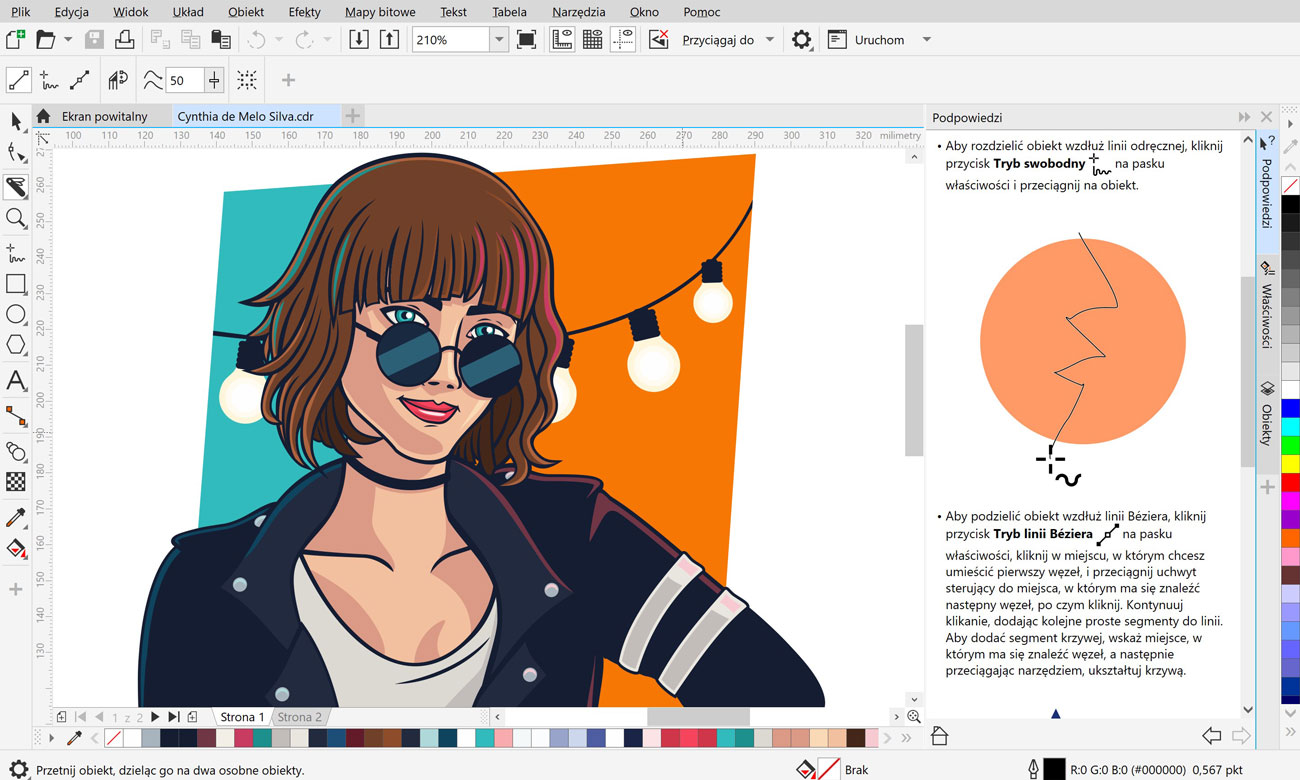
Task: Expand the Hints panel double-arrow
Action: (x=1244, y=117)
